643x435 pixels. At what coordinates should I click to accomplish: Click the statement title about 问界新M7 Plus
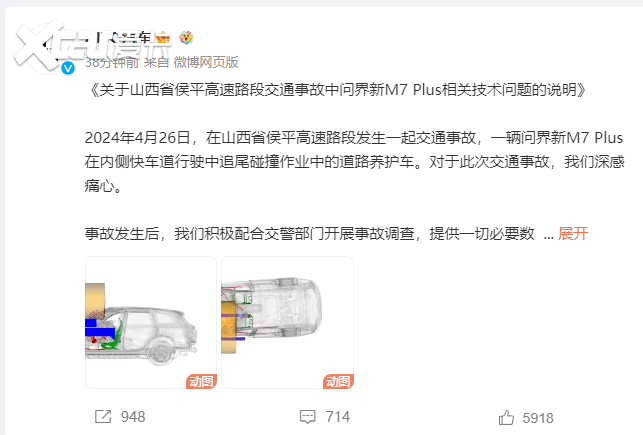click(336, 89)
